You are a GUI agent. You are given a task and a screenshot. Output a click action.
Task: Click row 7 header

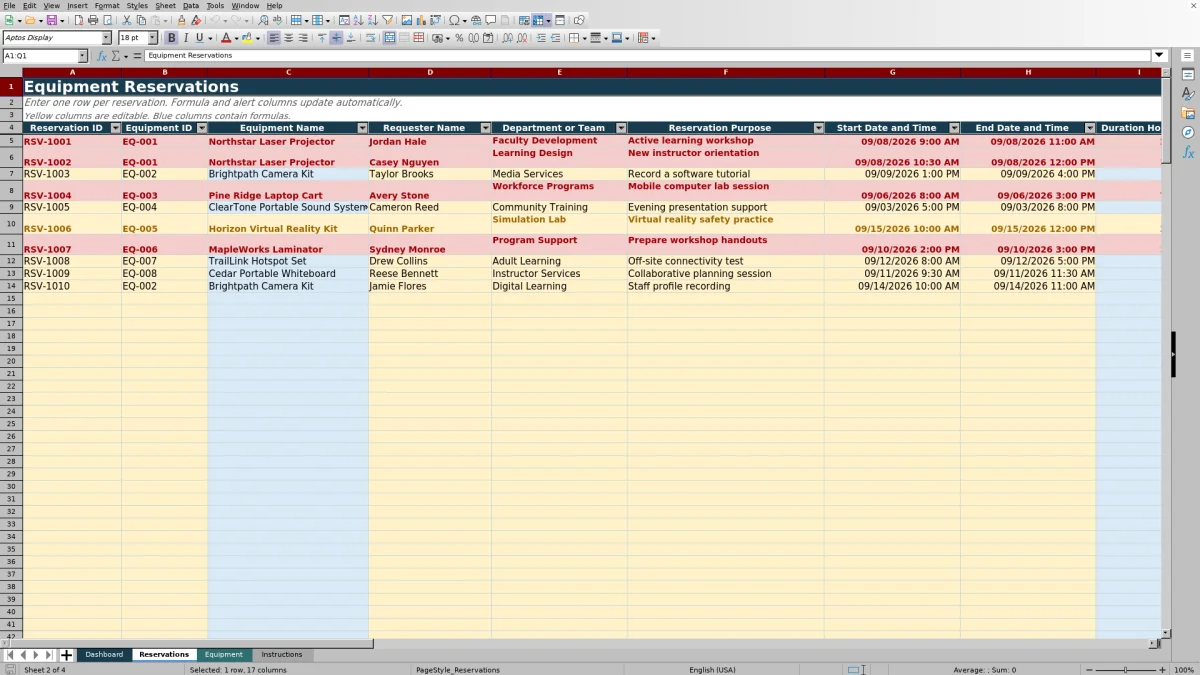pos(11,174)
